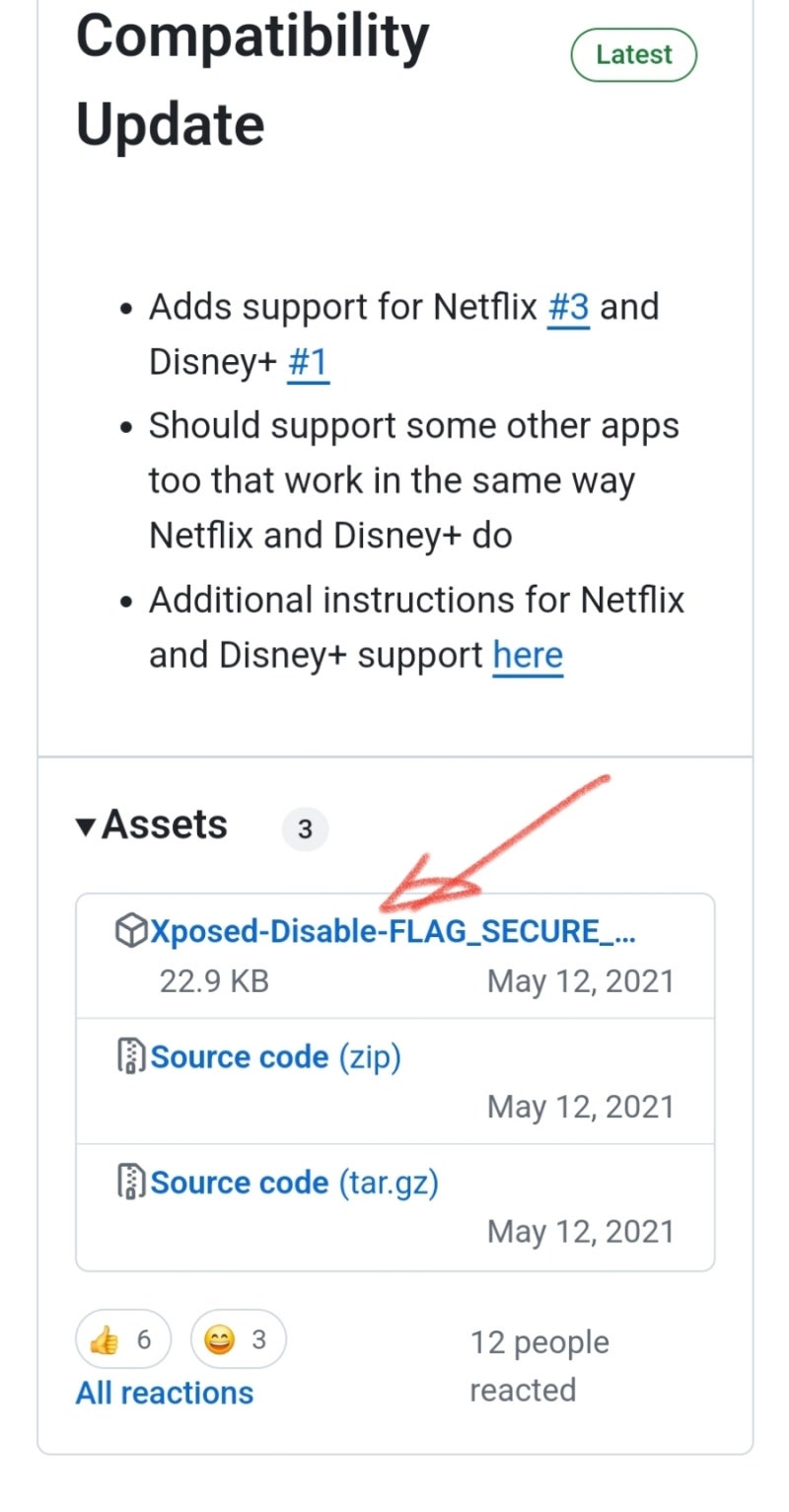
Task: Click the package cube icon beside Xposed-Disable-FLAG_SECURE
Action: pos(131,931)
